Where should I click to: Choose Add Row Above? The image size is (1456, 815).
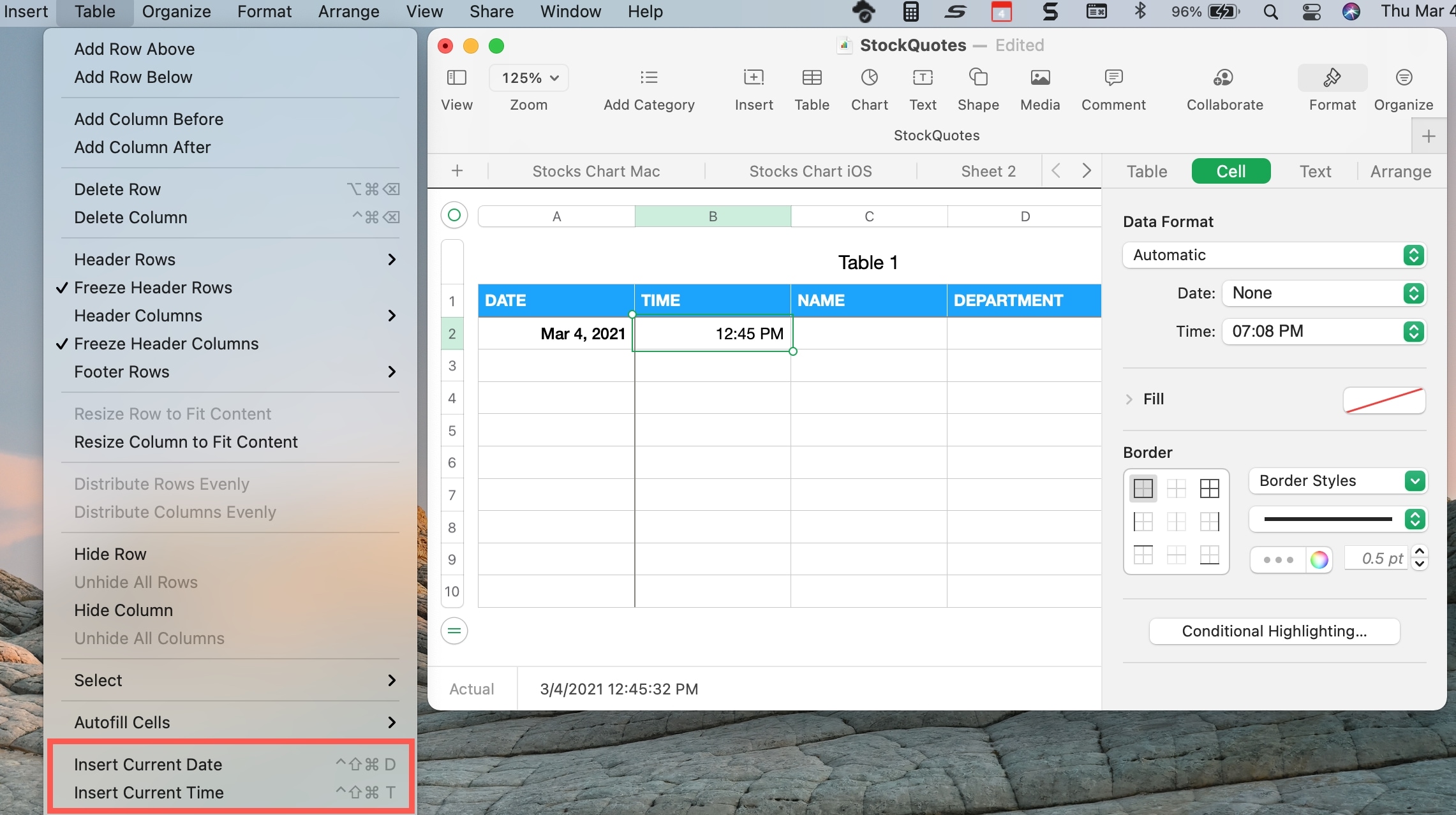(230, 49)
